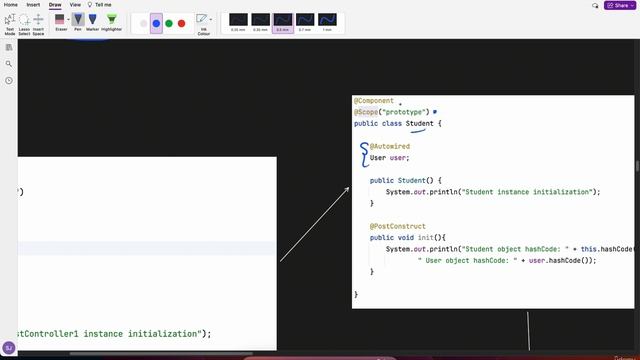Click the horizontal scrollbar at the bottom

(161, 353)
